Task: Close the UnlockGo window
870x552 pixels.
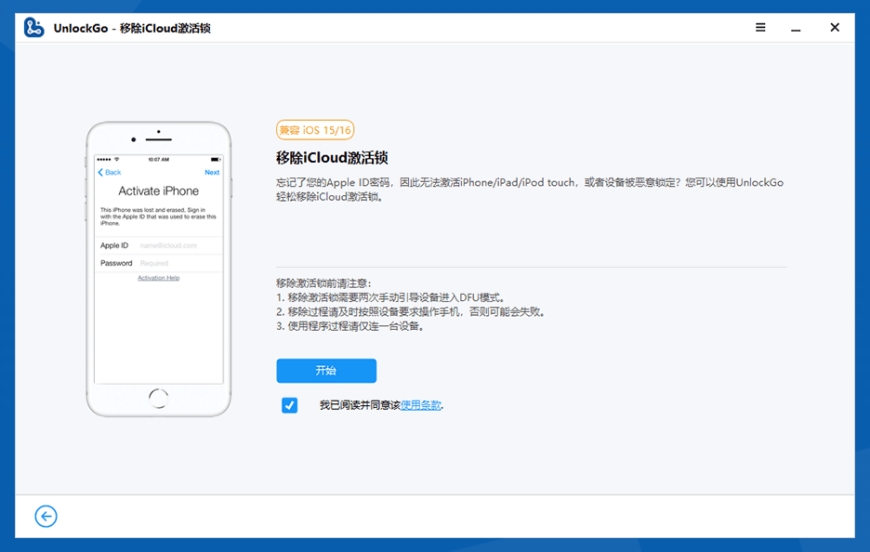Action: (834, 27)
